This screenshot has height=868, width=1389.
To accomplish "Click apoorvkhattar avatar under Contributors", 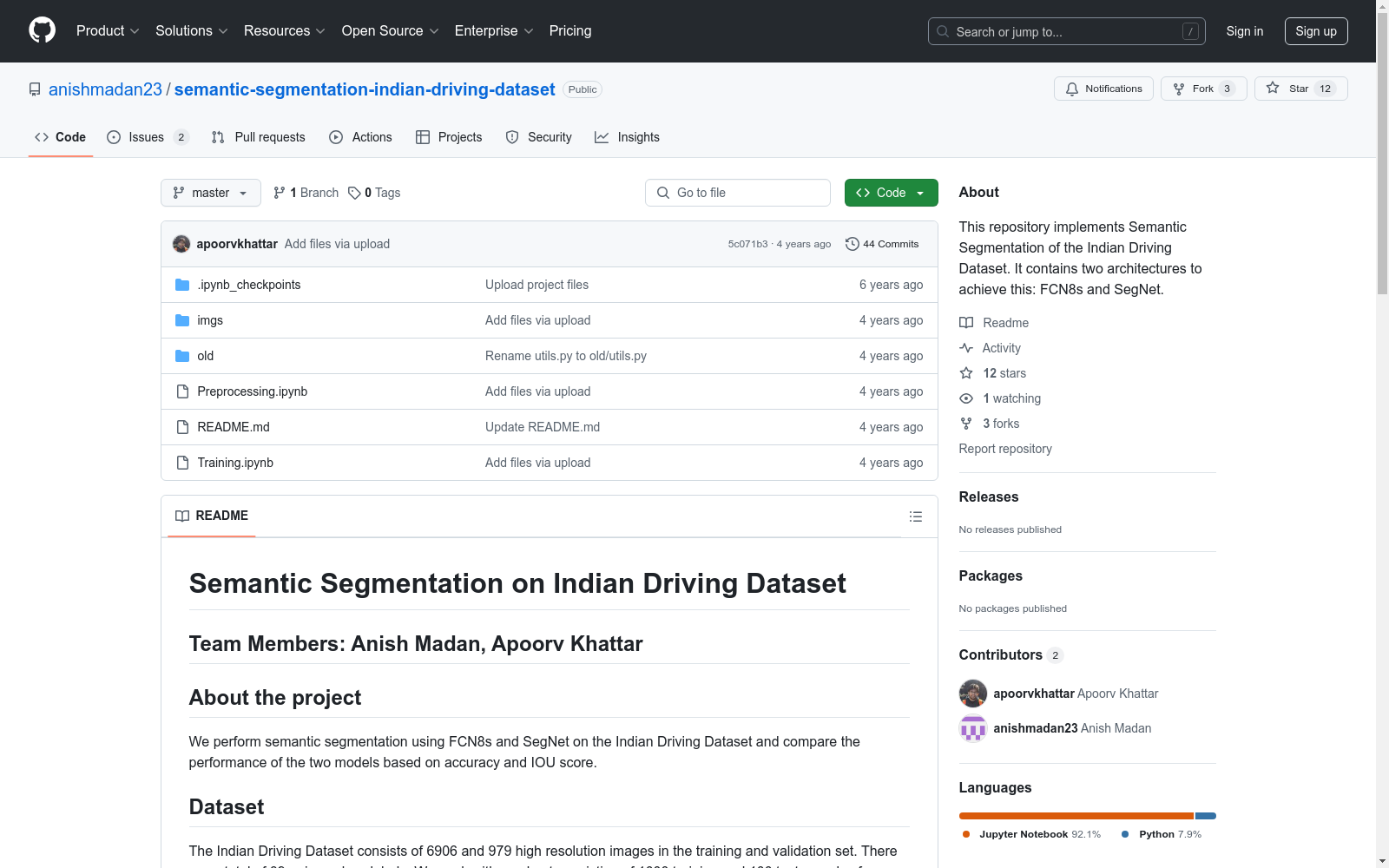I will pos(973,694).
